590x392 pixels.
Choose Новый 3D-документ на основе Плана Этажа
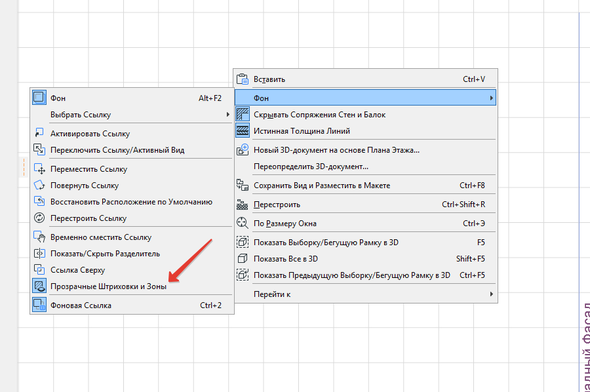click(365, 150)
